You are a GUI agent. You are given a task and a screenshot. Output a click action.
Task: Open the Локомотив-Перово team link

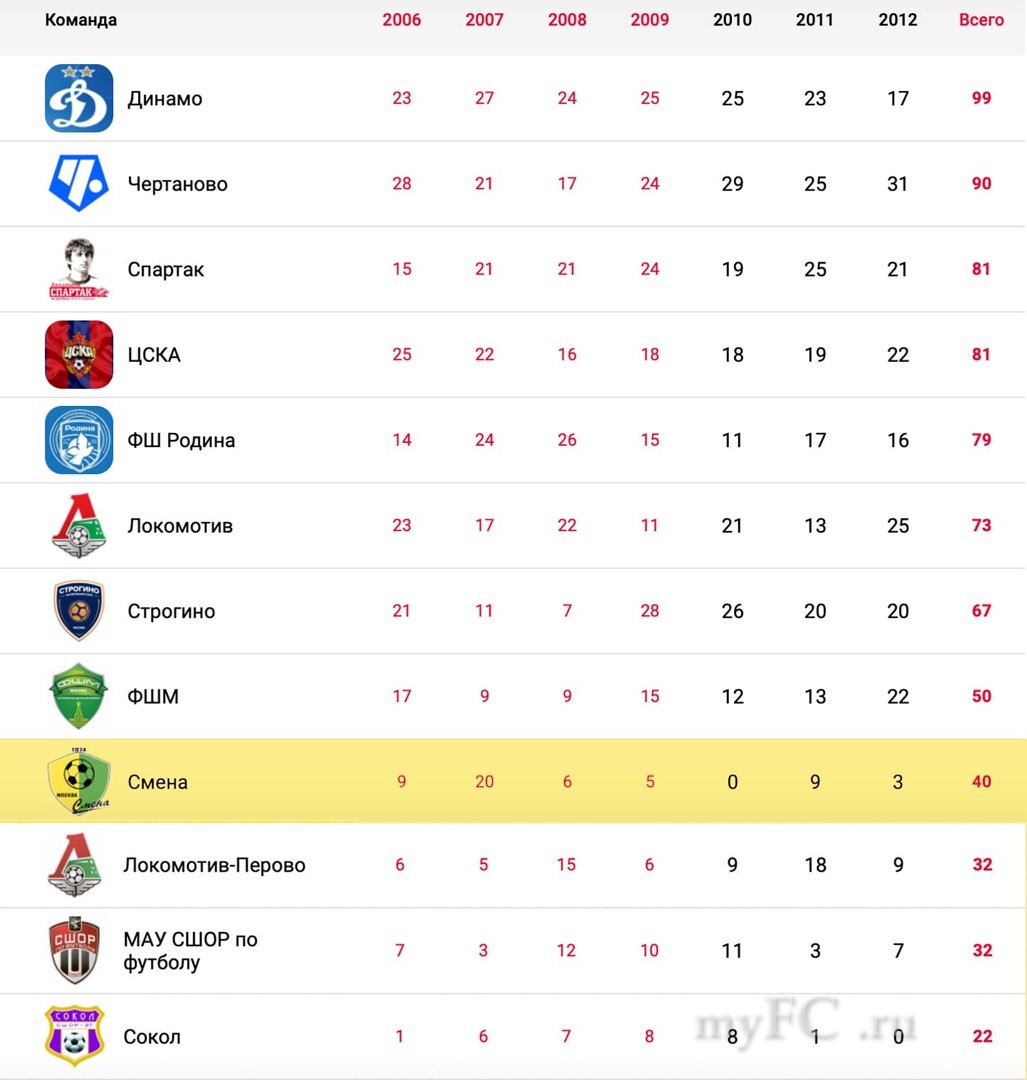click(x=214, y=865)
